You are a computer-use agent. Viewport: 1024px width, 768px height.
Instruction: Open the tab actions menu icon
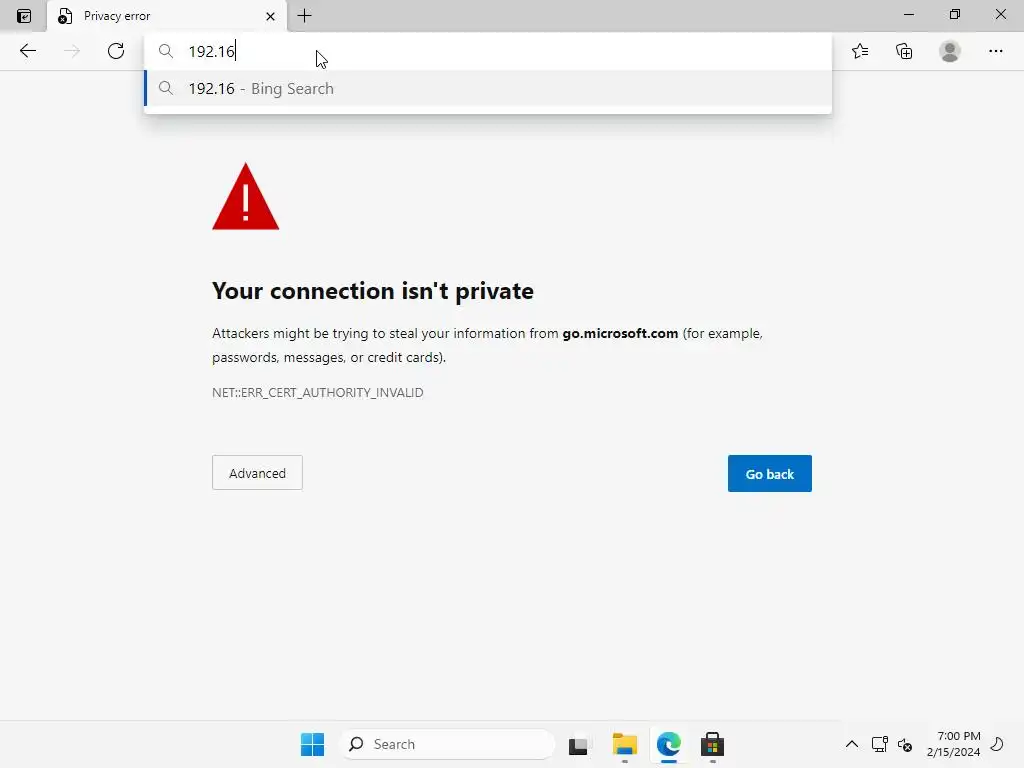click(24, 16)
